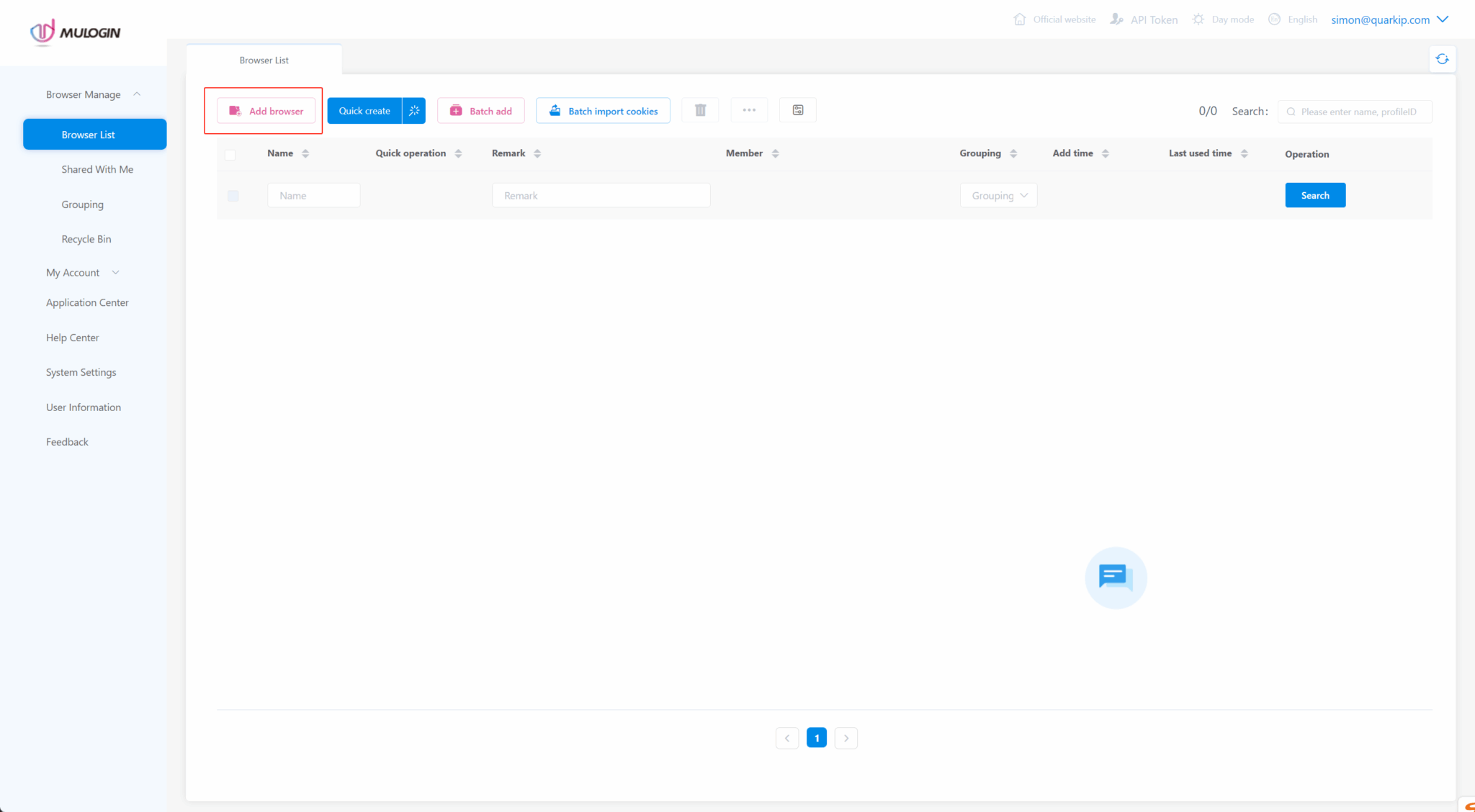Toggle the select-all checkbox in table header

pyautogui.click(x=231, y=154)
